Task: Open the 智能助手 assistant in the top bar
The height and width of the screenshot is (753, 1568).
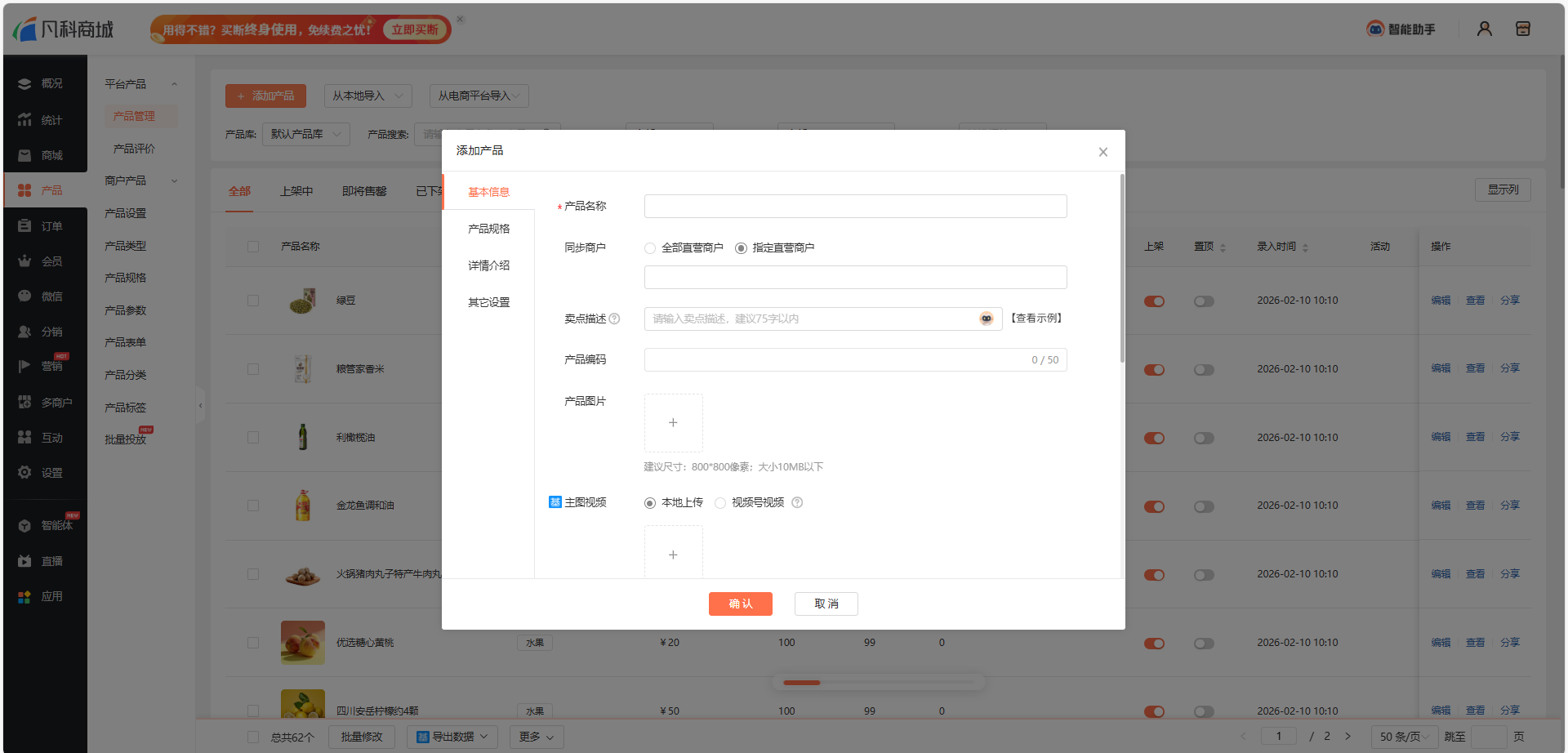Action: [1400, 29]
